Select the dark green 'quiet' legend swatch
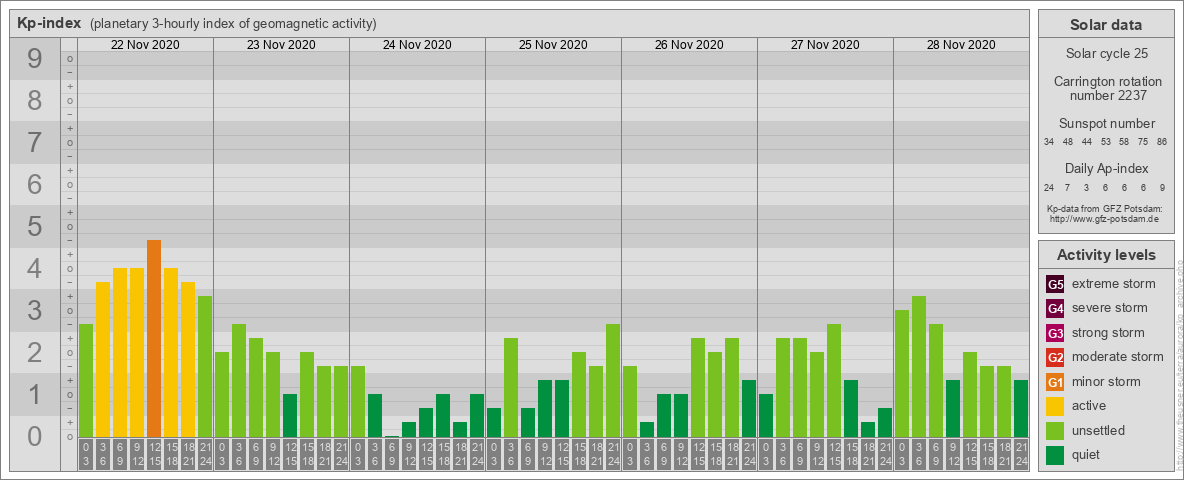Image resolution: width=1184 pixels, height=480 pixels. pos(1055,454)
